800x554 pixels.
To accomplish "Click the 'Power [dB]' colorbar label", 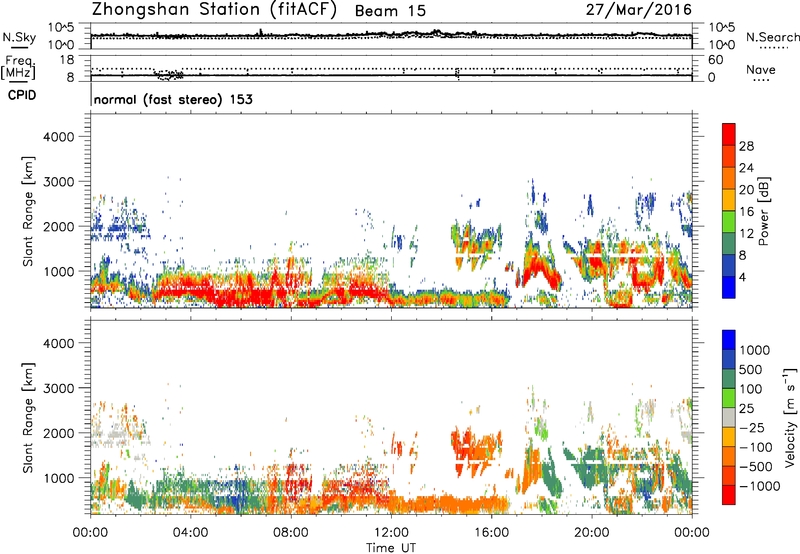I will point(763,211).
